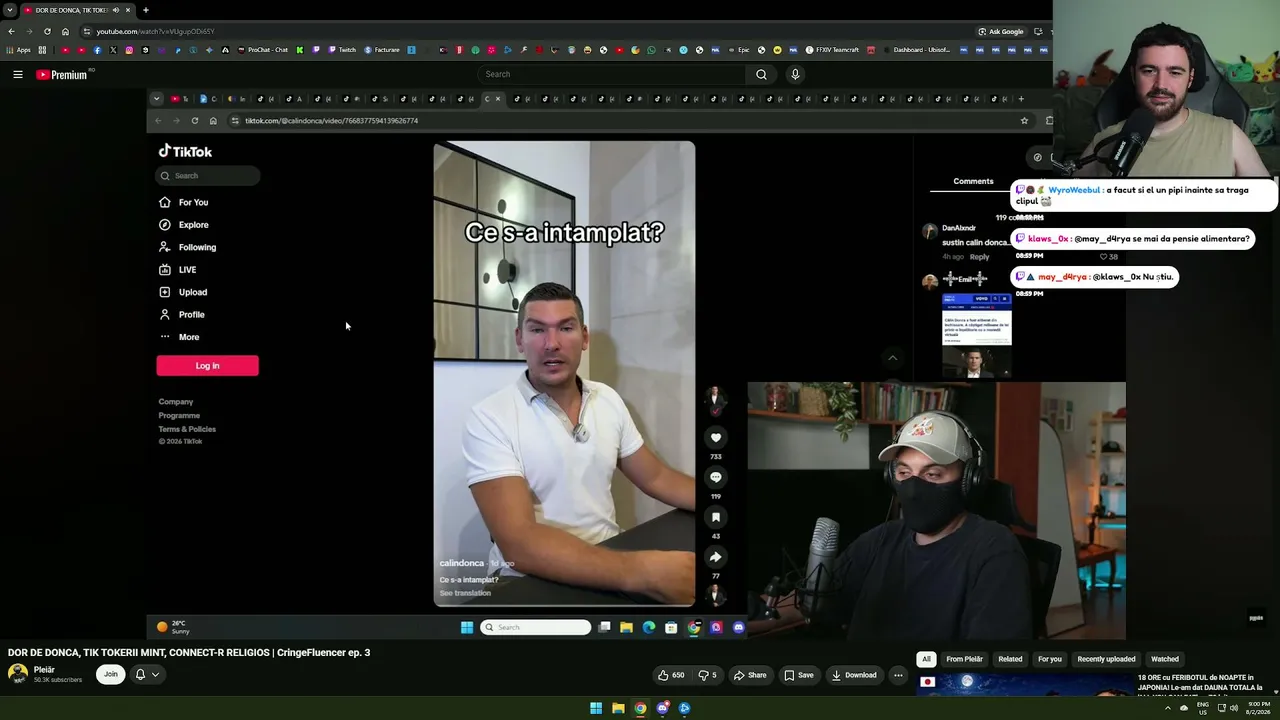Click the red TikTok Log in button

coord(207,366)
